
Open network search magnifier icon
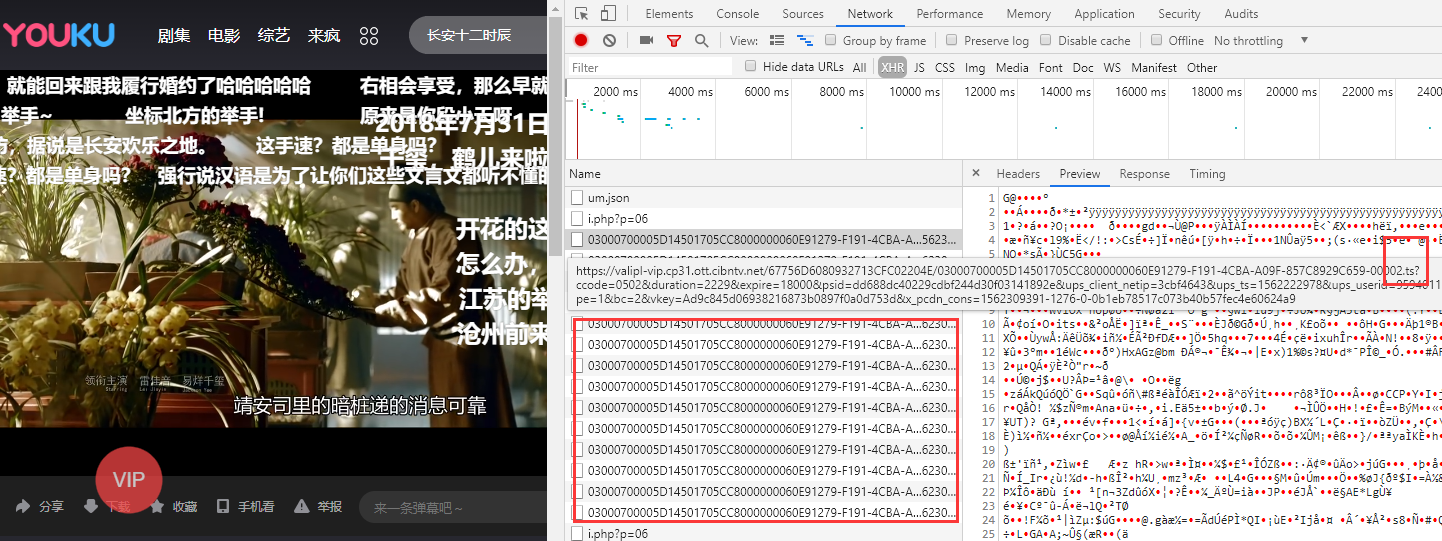pos(701,40)
